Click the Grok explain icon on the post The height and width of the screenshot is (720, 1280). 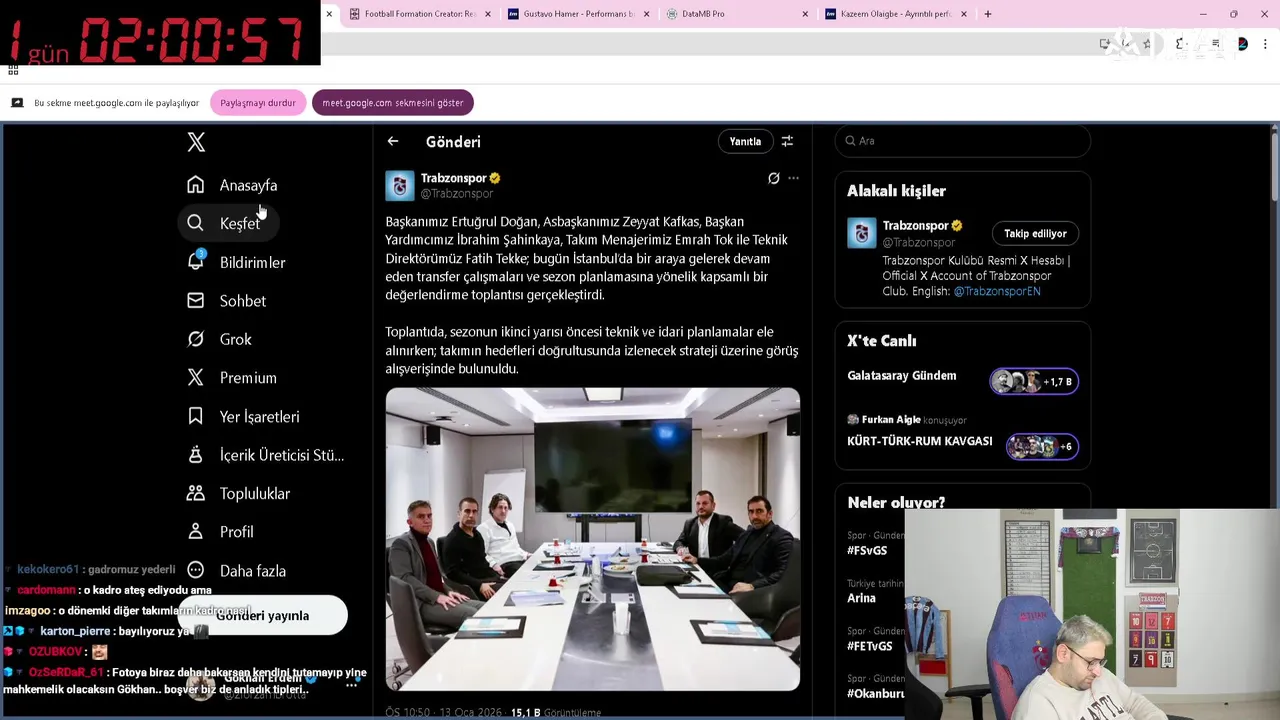(x=773, y=178)
